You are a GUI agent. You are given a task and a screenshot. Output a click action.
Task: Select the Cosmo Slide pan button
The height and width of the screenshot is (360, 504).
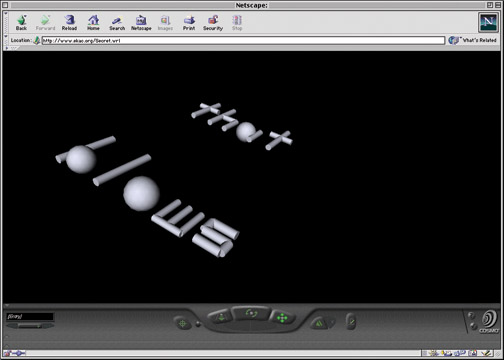(282, 317)
